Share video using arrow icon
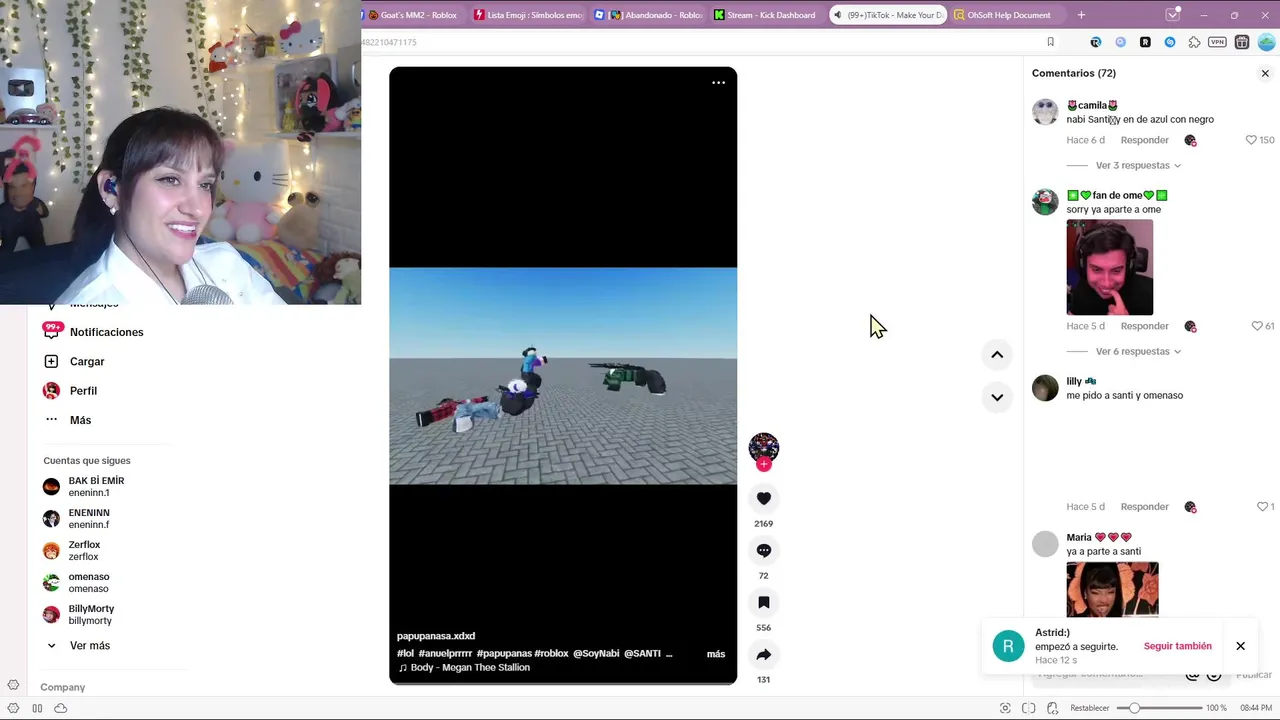The width and height of the screenshot is (1280, 720). pyautogui.click(x=764, y=654)
